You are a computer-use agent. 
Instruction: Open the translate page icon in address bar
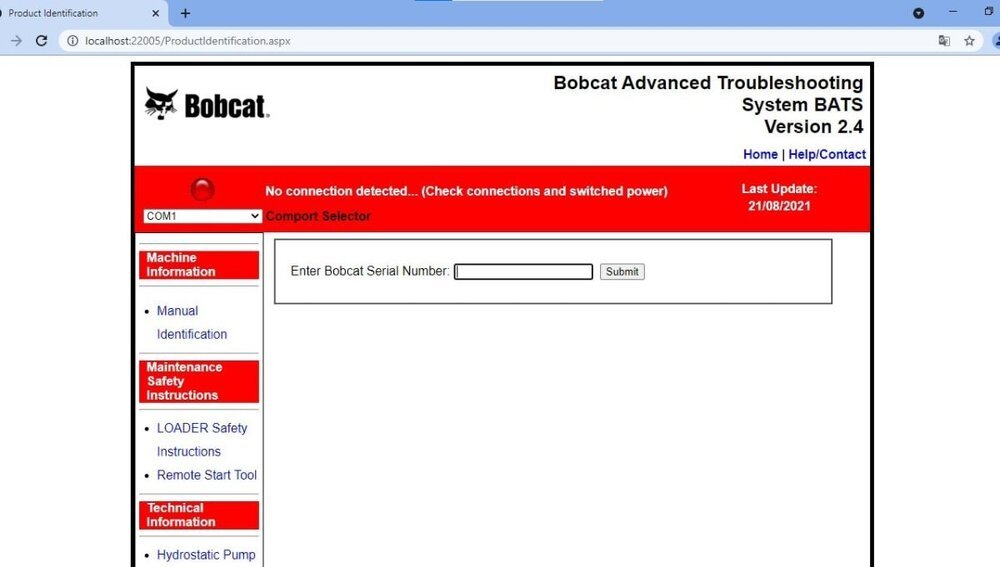944,41
